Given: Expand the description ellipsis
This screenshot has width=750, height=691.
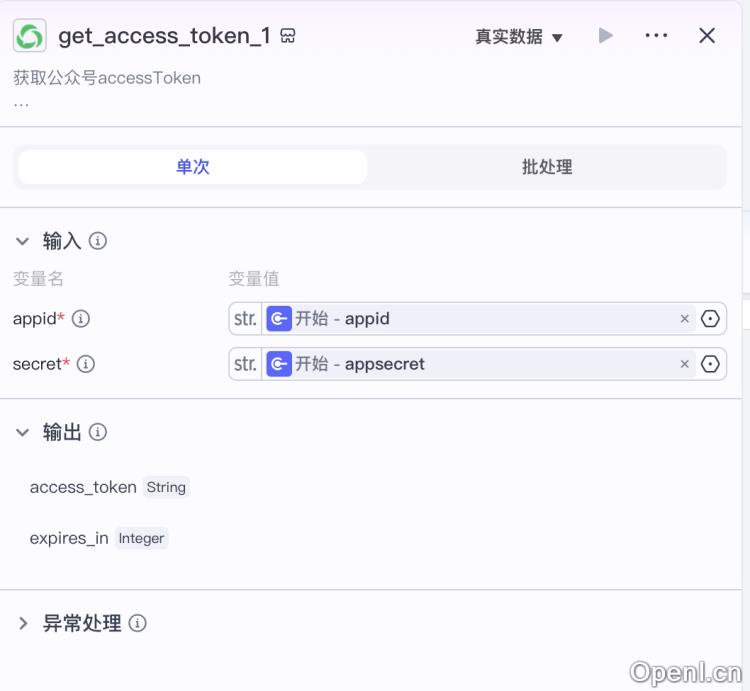Looking at the screenshot, I should point(21,104).
